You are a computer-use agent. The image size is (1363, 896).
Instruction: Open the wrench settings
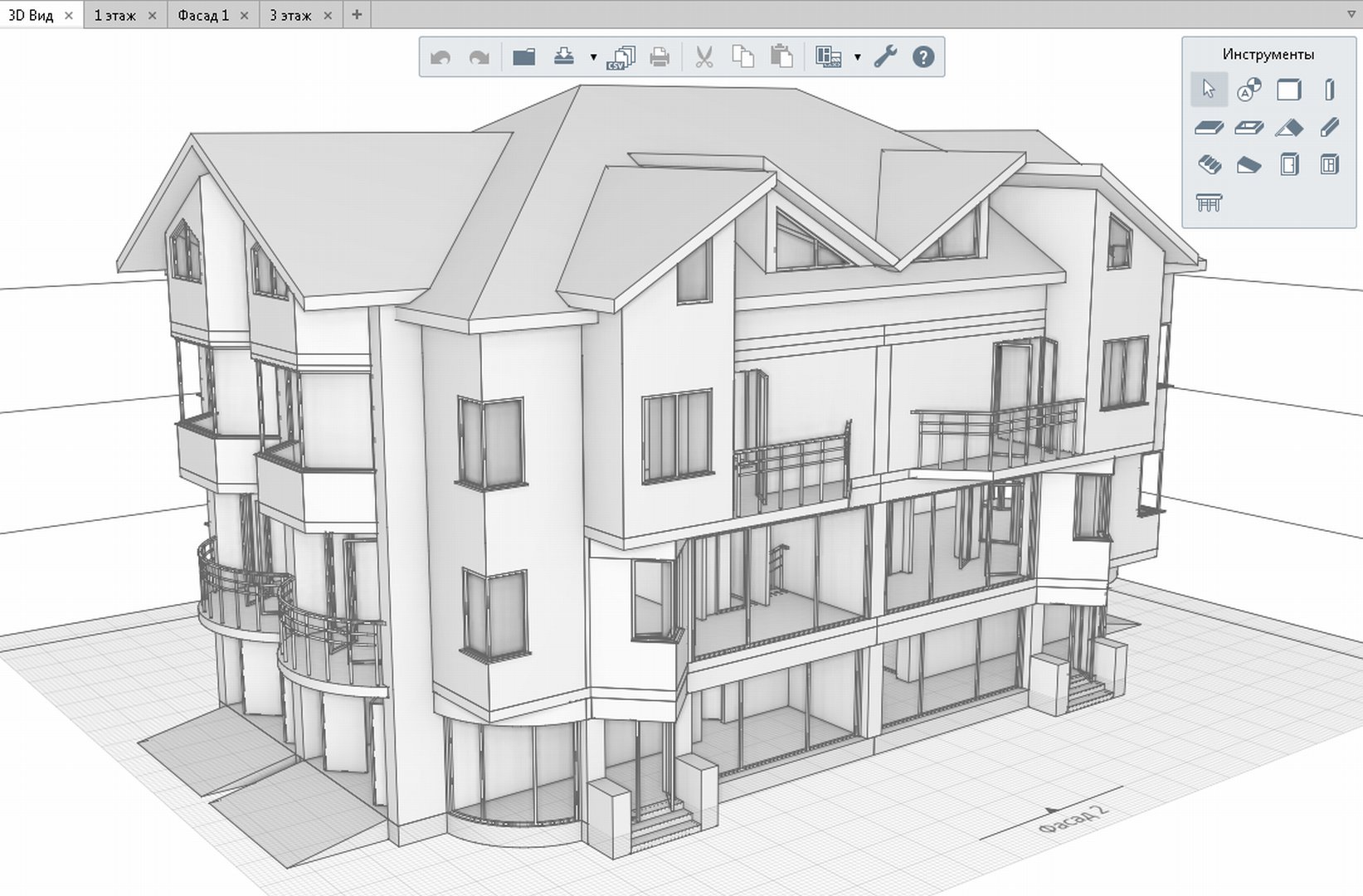click(885, 56)
